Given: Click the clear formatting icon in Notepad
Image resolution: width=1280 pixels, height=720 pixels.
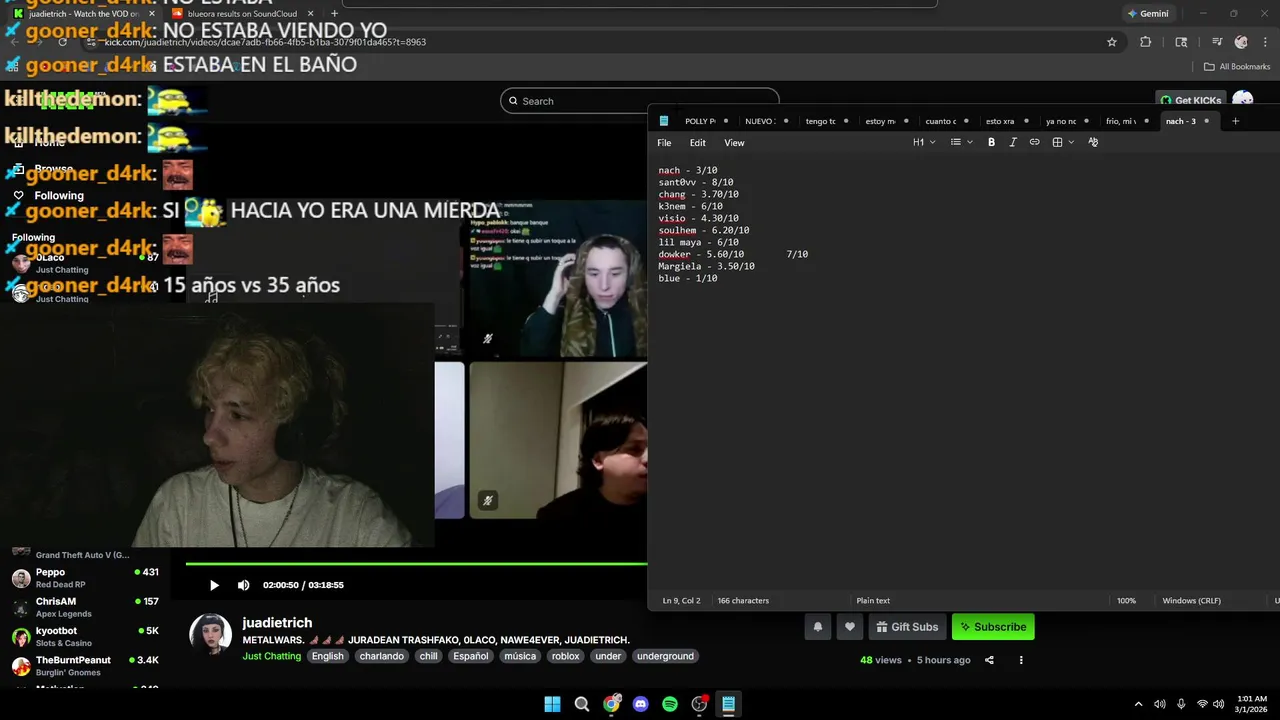Looking at the screenshot, I should click(1093, 142).
